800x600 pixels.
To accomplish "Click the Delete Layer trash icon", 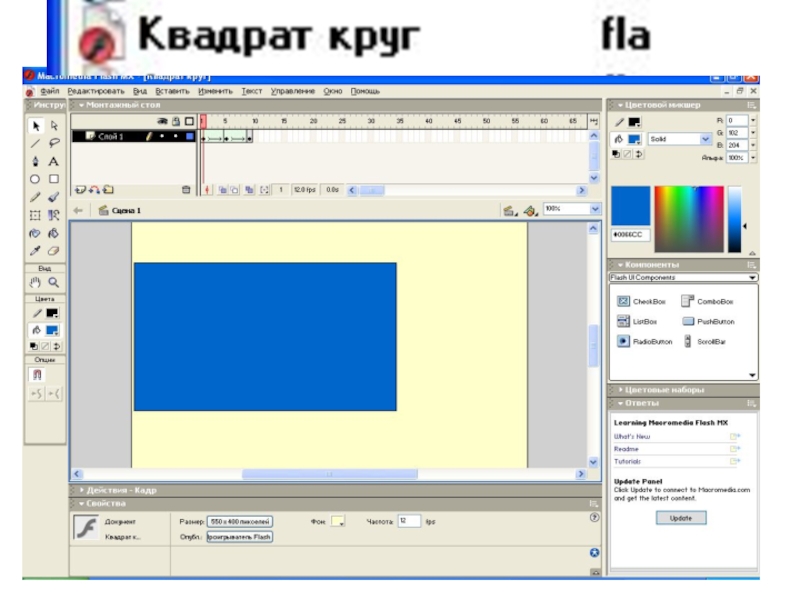I will (186, 190).
